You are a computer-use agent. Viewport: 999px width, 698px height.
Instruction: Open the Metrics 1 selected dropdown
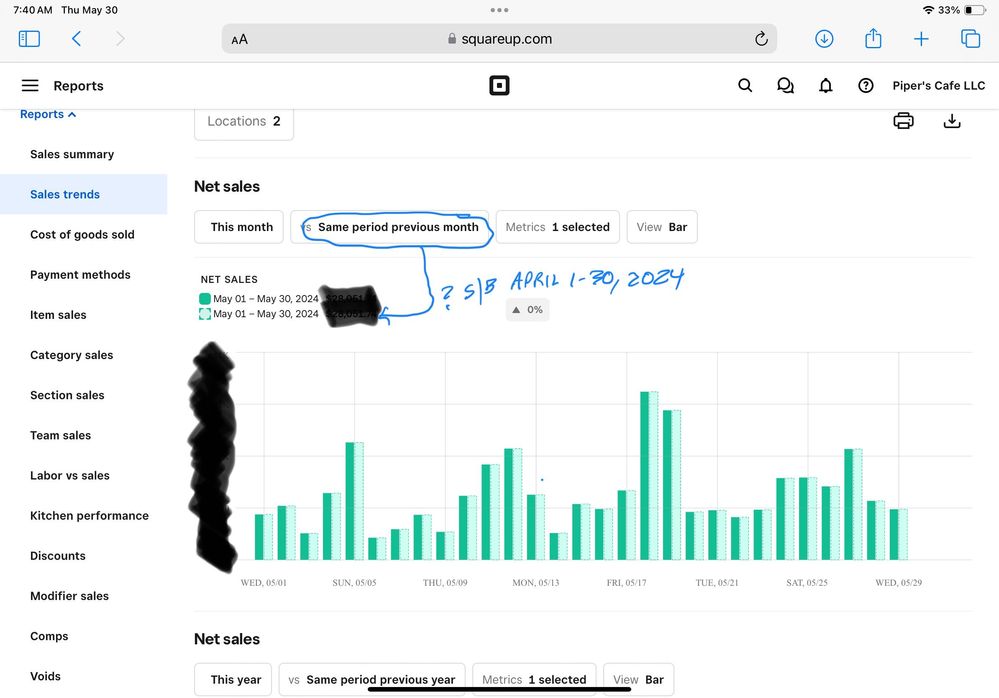(558, 227)
